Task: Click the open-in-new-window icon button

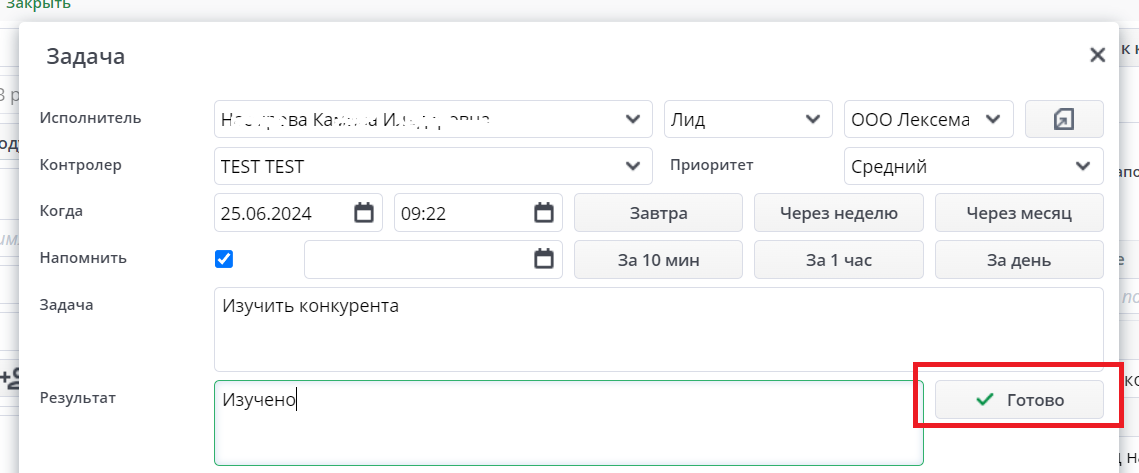Action: [1064, 119]
